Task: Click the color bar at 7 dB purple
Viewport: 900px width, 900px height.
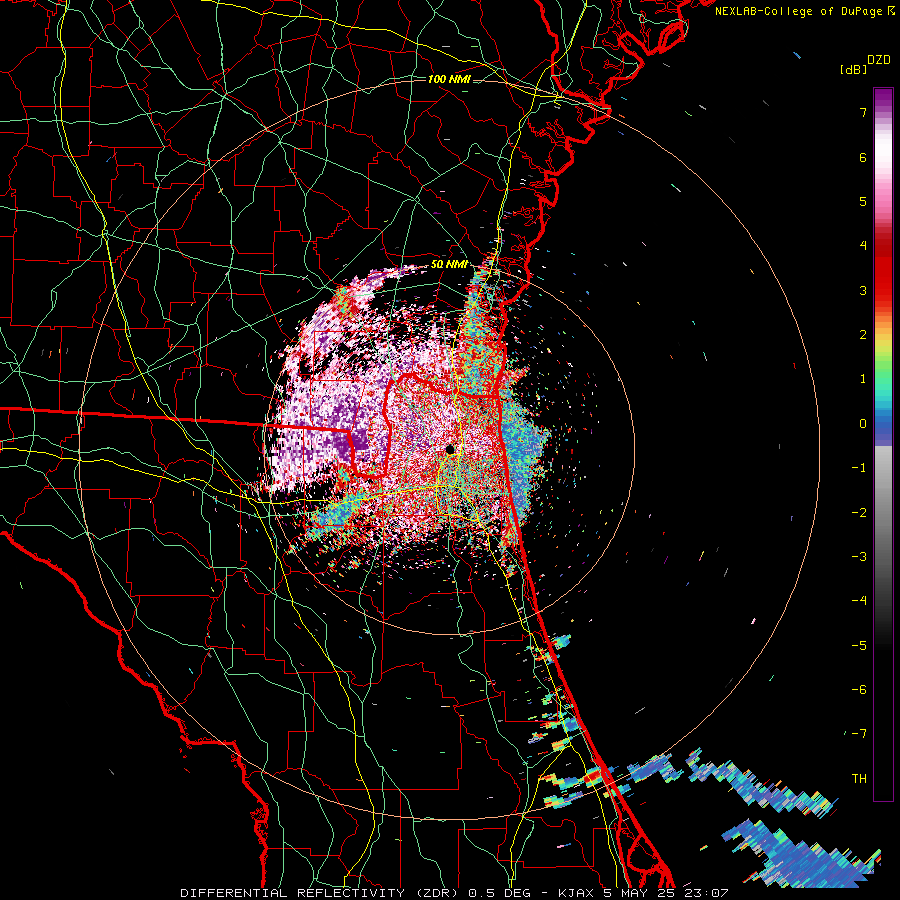Action: point(883,112)
